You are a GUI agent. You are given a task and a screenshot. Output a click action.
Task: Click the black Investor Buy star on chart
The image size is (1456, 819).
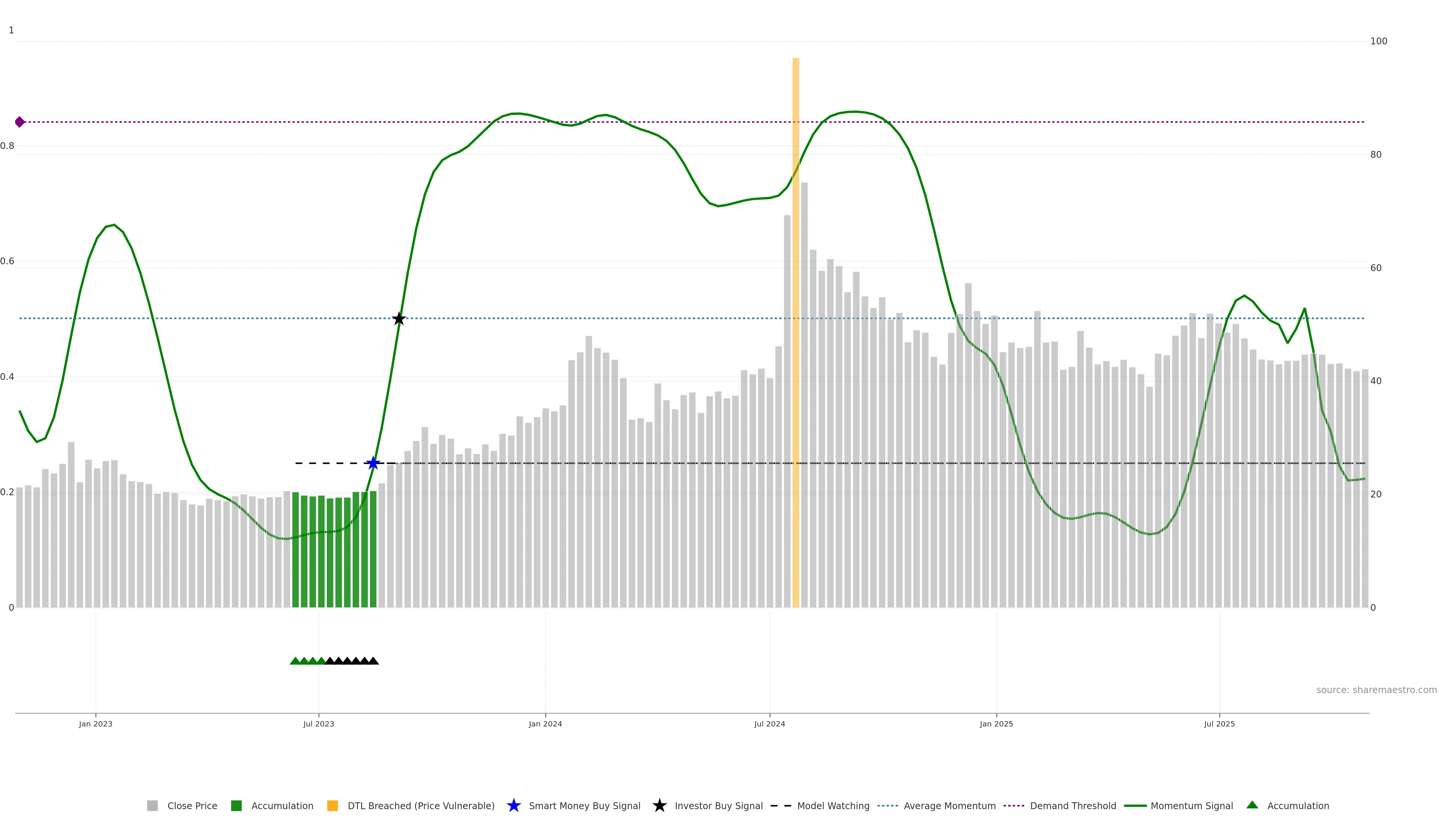399,319
